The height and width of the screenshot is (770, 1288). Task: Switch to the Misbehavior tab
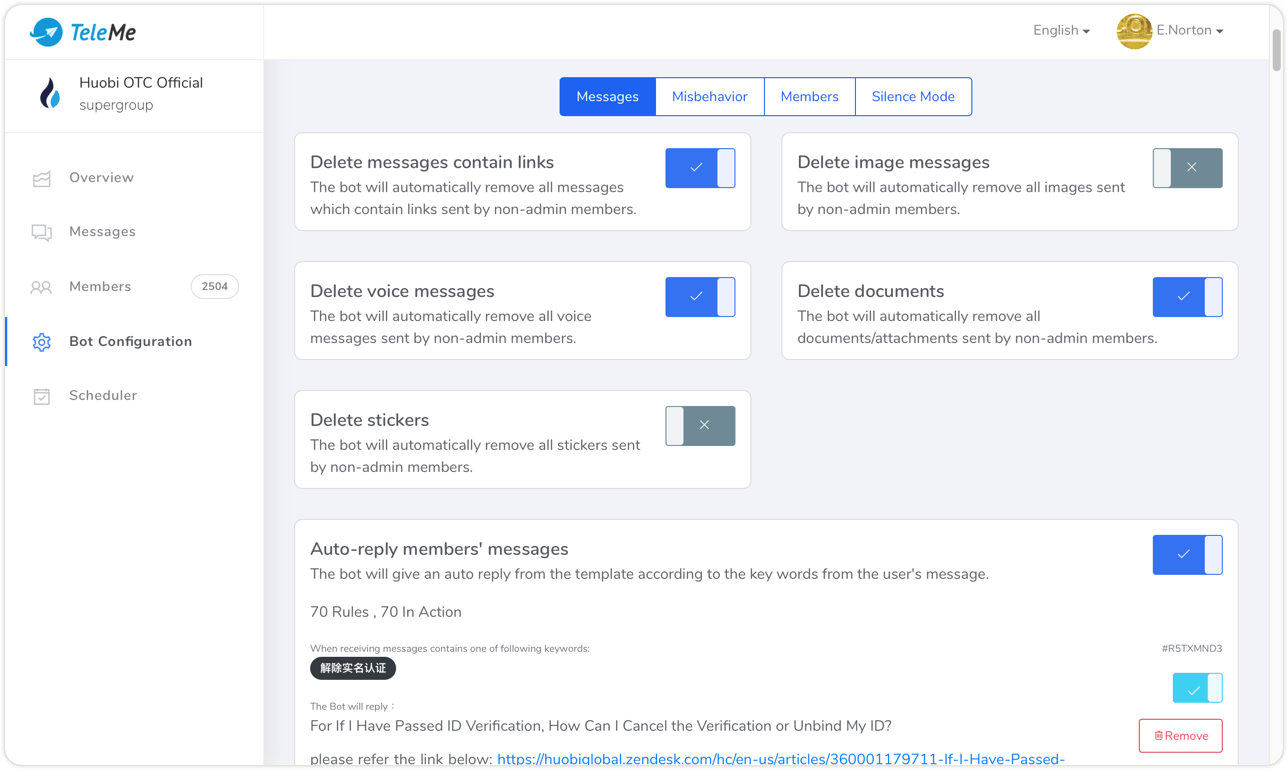[x=709, y=97]
